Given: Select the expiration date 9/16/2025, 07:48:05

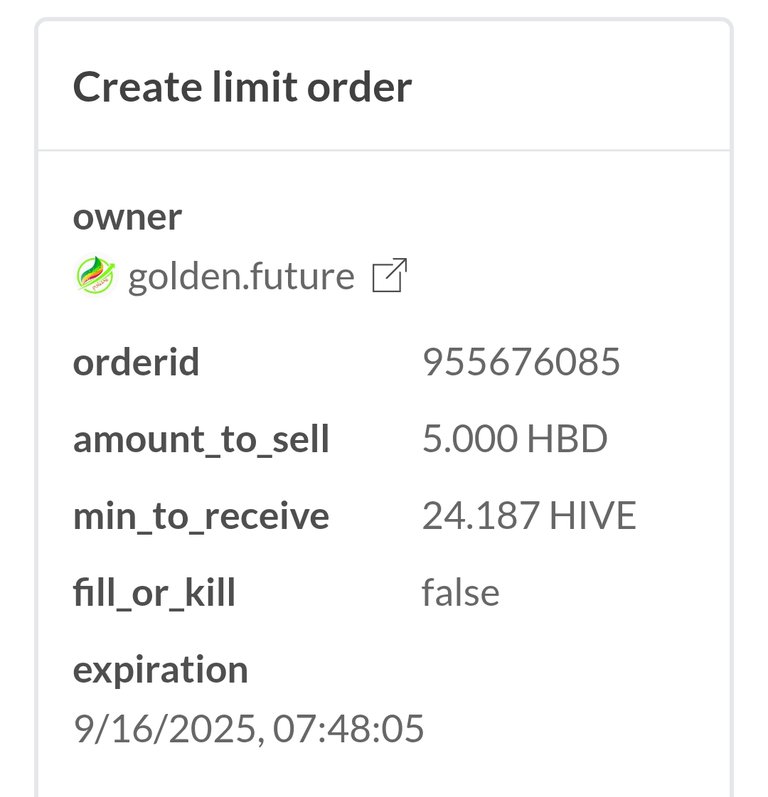Looking at the screenshot, I should pyautogui.click(x=249, y=729).
